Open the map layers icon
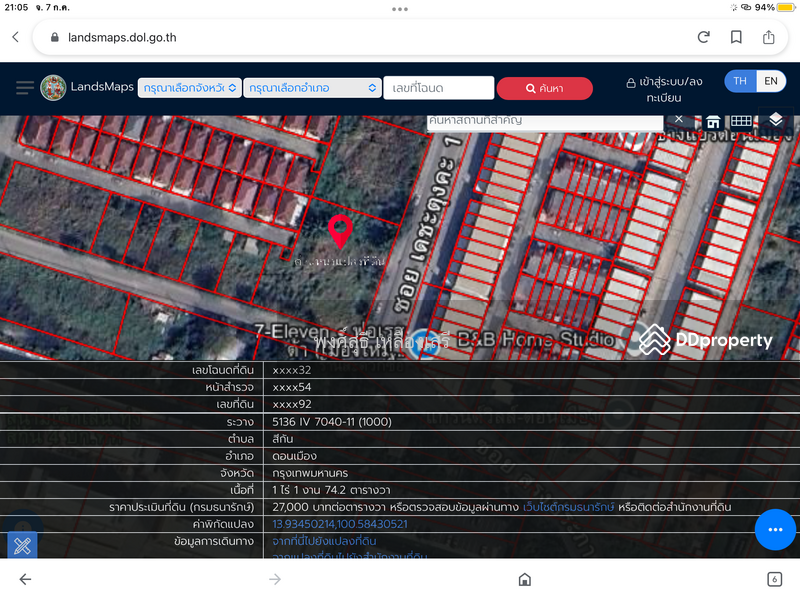This screenshot has width=800, height=600. [x=776, y=120]
